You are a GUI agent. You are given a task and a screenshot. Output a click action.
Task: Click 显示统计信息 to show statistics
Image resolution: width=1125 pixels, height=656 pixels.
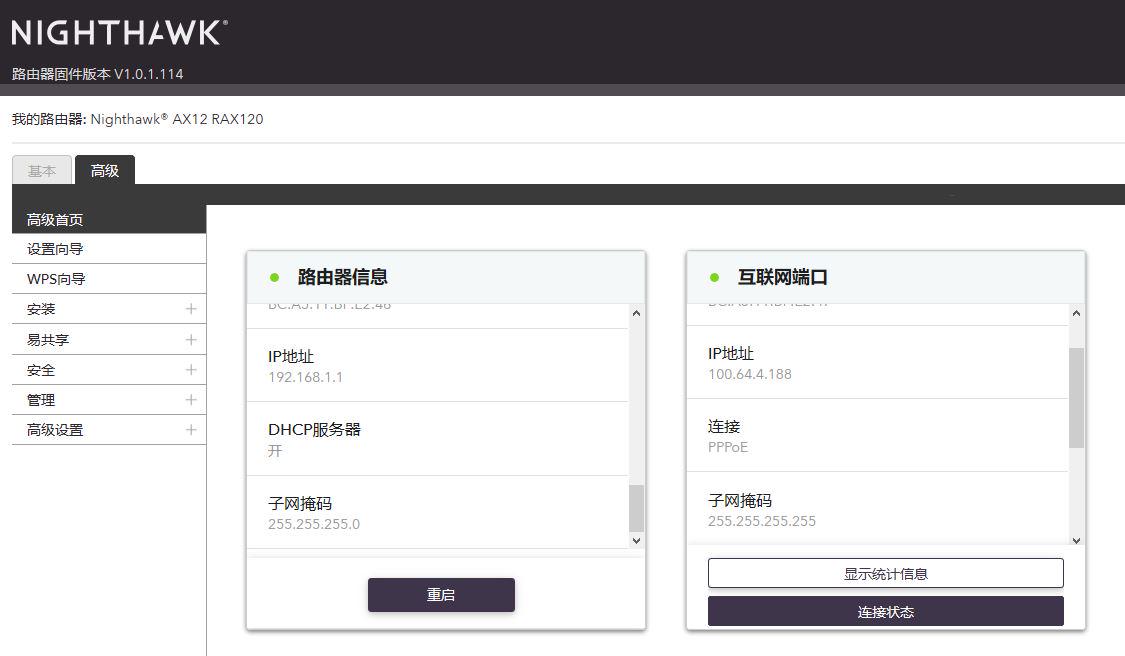click(885, 572)
